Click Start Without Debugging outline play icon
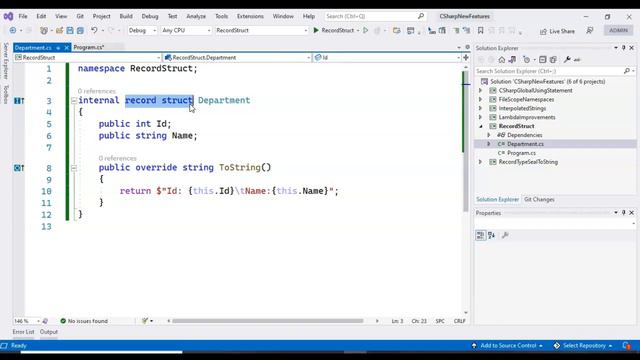This screenshot has height=360, width=640. (366, 31)
